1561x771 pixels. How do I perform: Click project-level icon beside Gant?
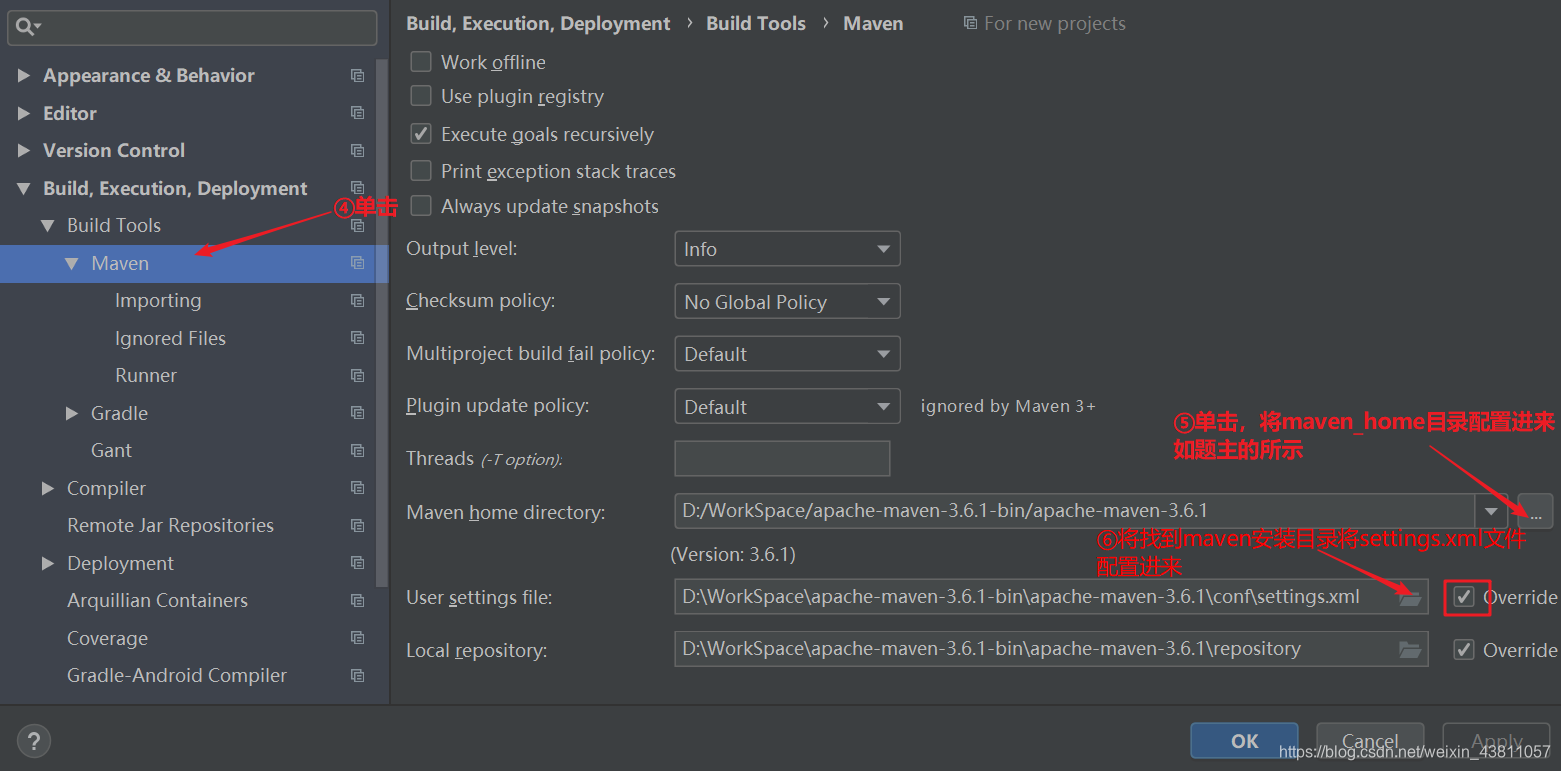(357, 450)
